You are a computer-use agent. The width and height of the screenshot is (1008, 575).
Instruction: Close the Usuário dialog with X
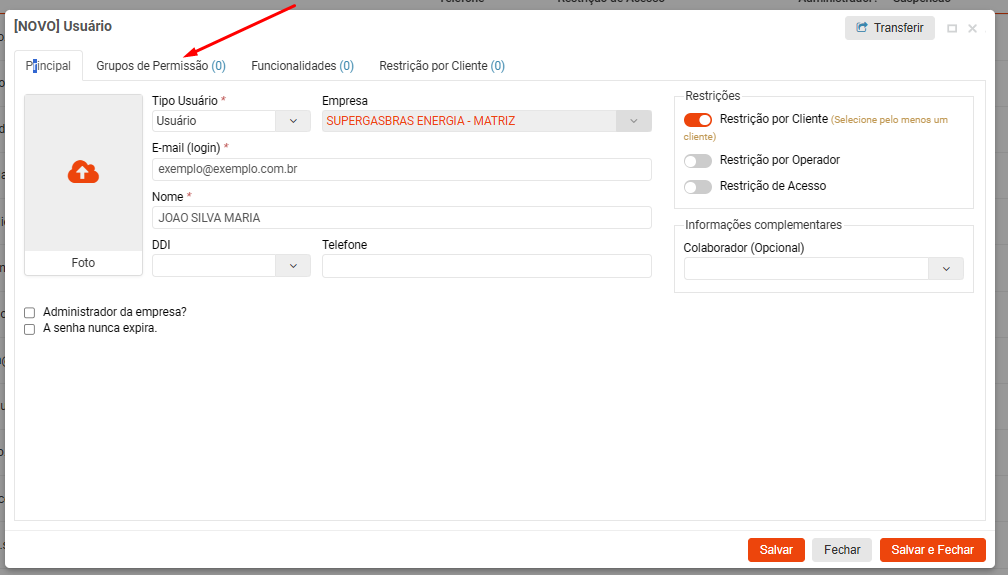click(972, 29)
